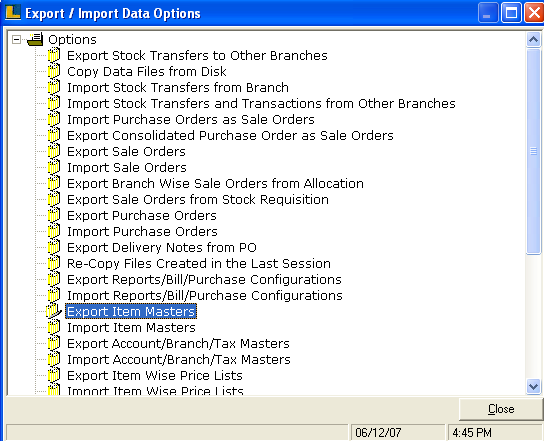544x441 pixels.
Task: Click icon beside Import Purchase Orders as Sale Orders
Action: (x=54, y=119)
